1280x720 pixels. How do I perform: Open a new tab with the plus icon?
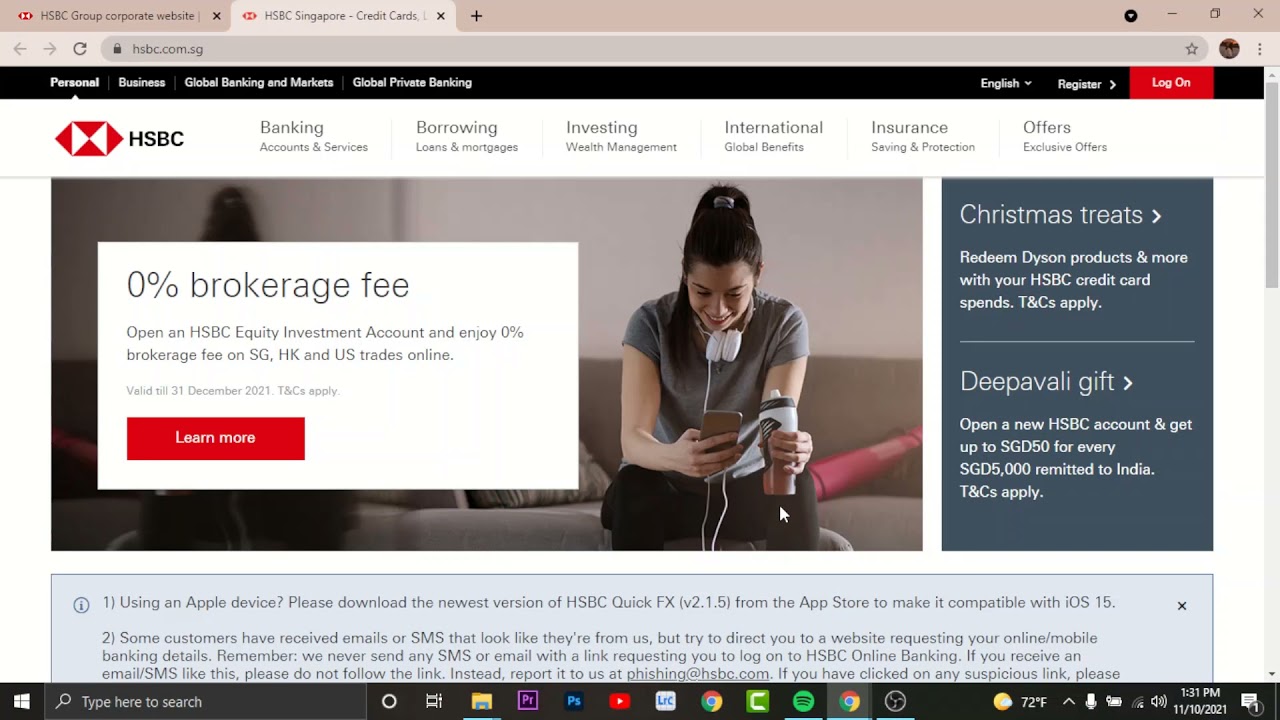point(476,16)
